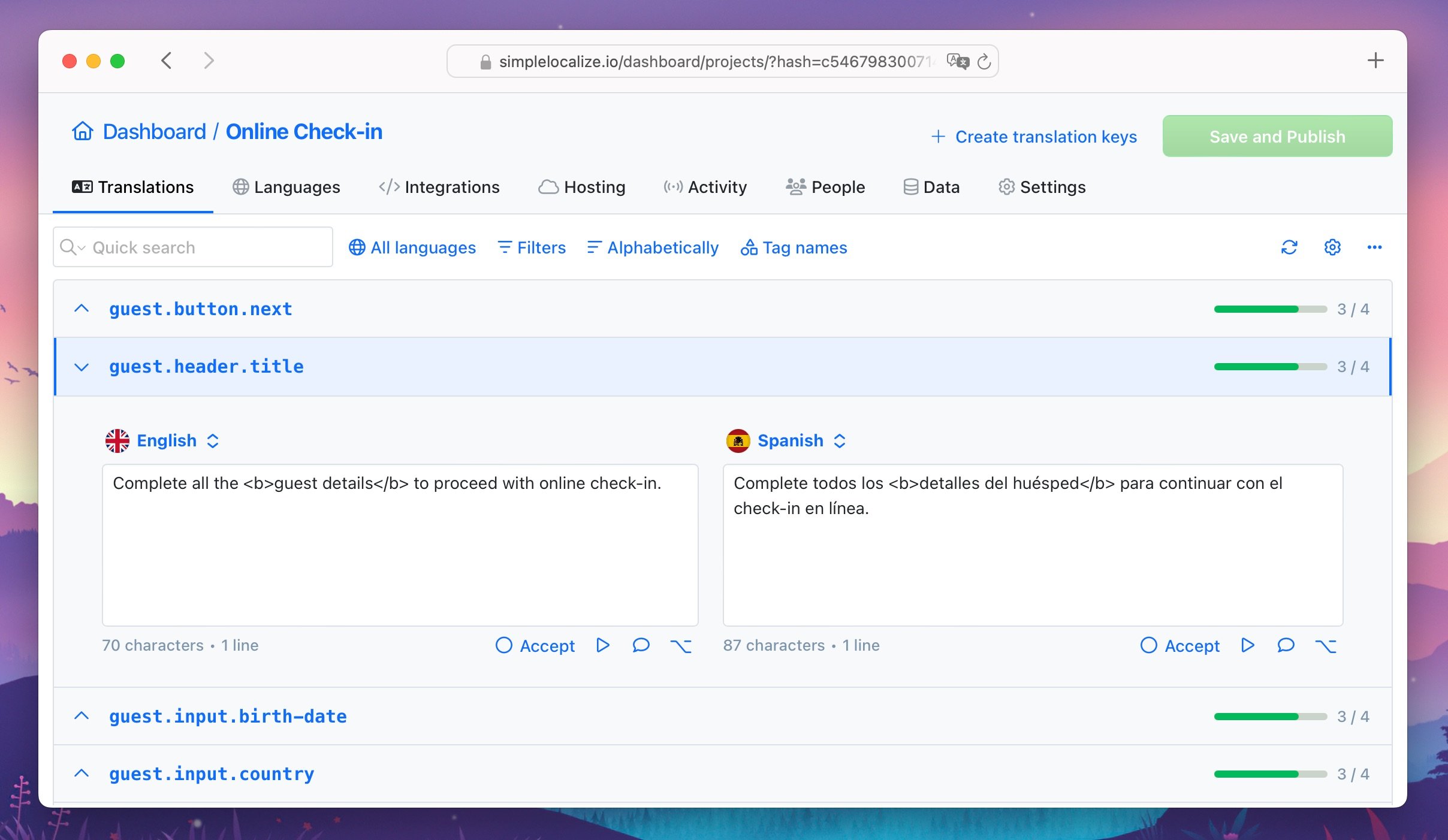Toggle Accept for the English translation
Viewport: 1448px width, 840px height.
coord(535,645)
